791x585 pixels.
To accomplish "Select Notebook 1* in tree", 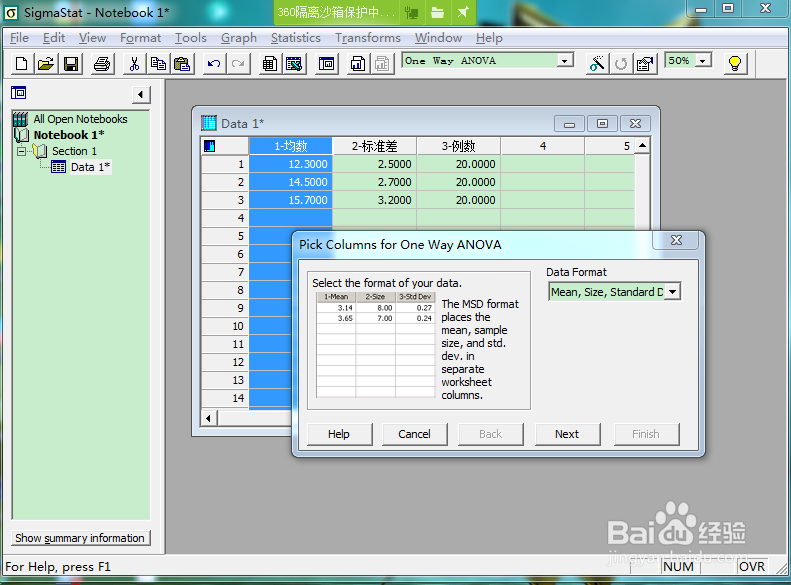I will click(69, 135).
